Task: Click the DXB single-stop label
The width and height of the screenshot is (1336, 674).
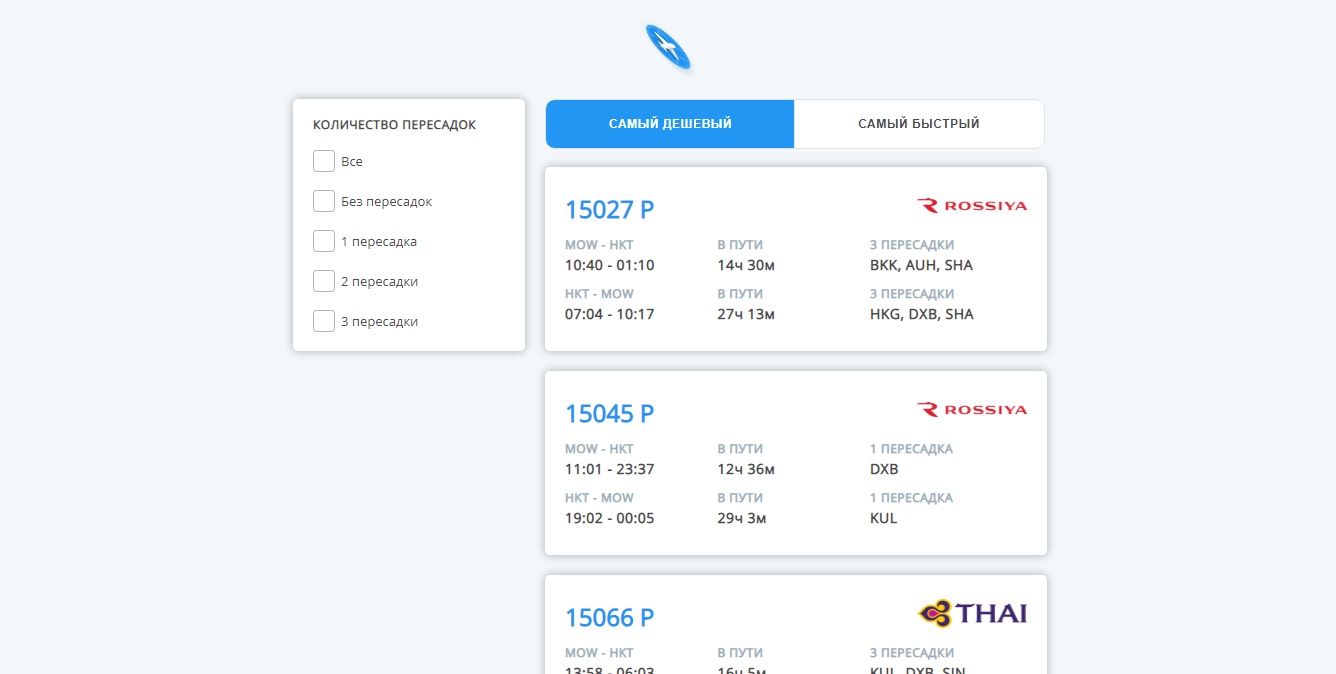Action: (x=884, y=469)
